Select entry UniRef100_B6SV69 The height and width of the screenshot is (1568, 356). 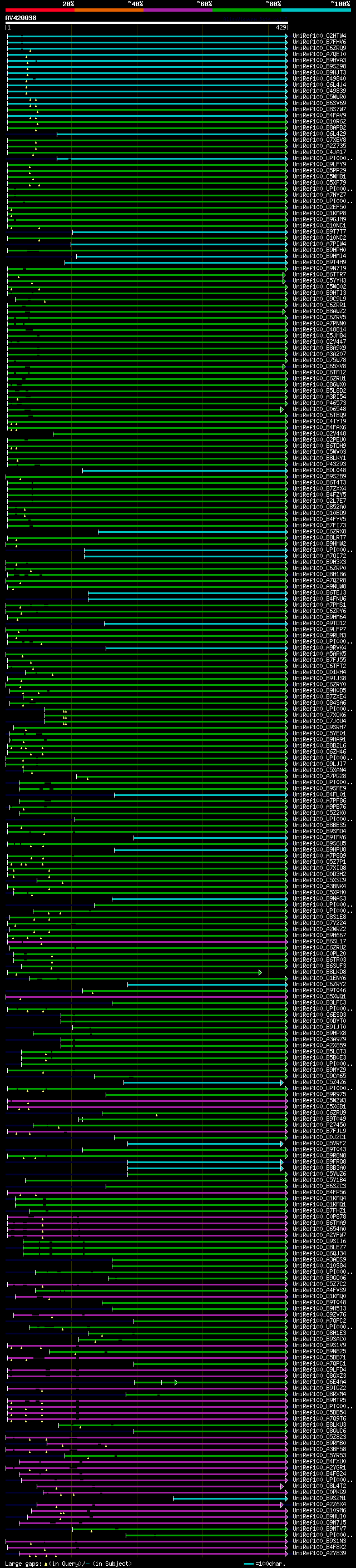(319, 103)
